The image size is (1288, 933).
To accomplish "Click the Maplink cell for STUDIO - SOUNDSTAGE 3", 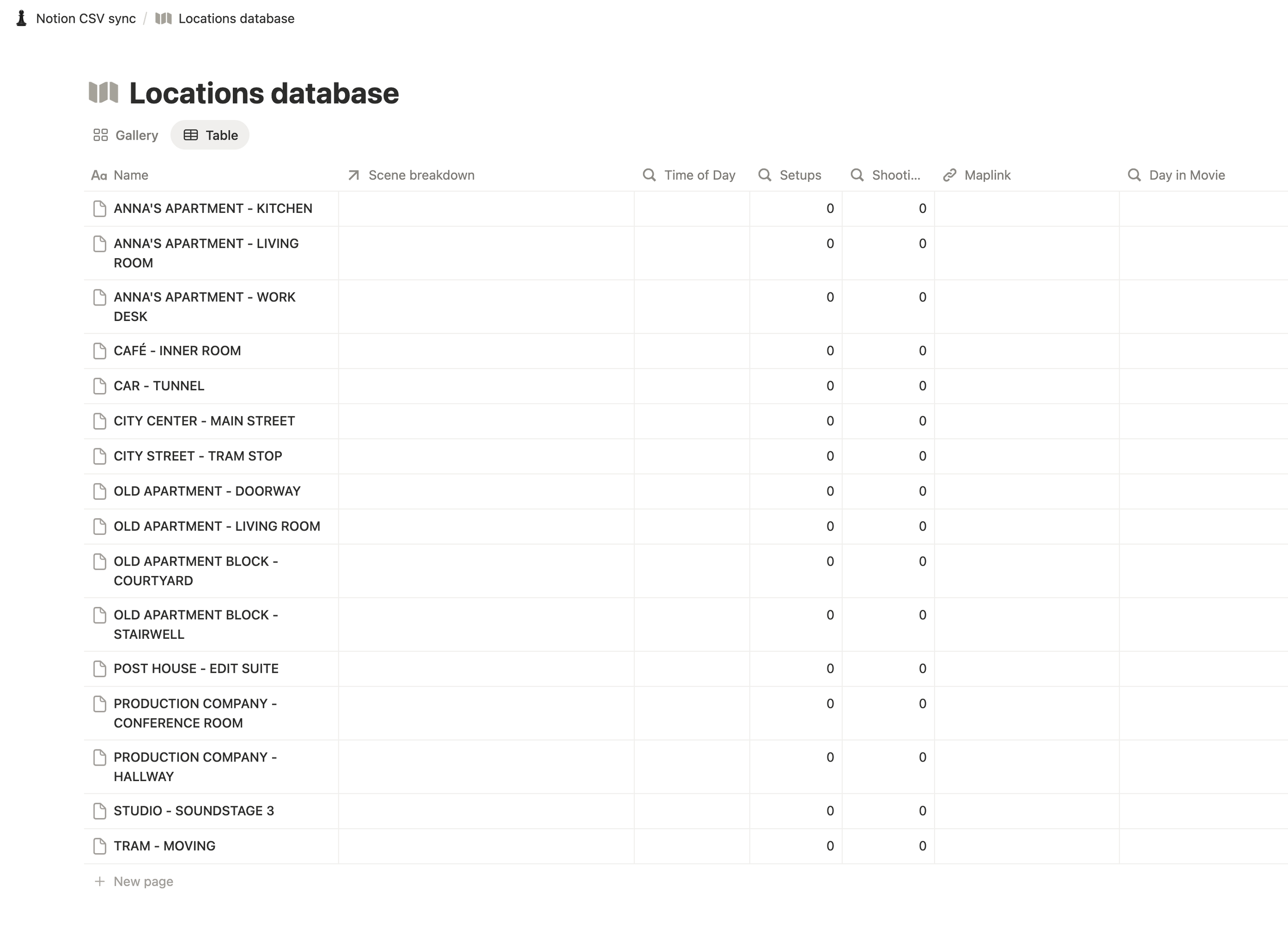I will [x=1027, y=811].
